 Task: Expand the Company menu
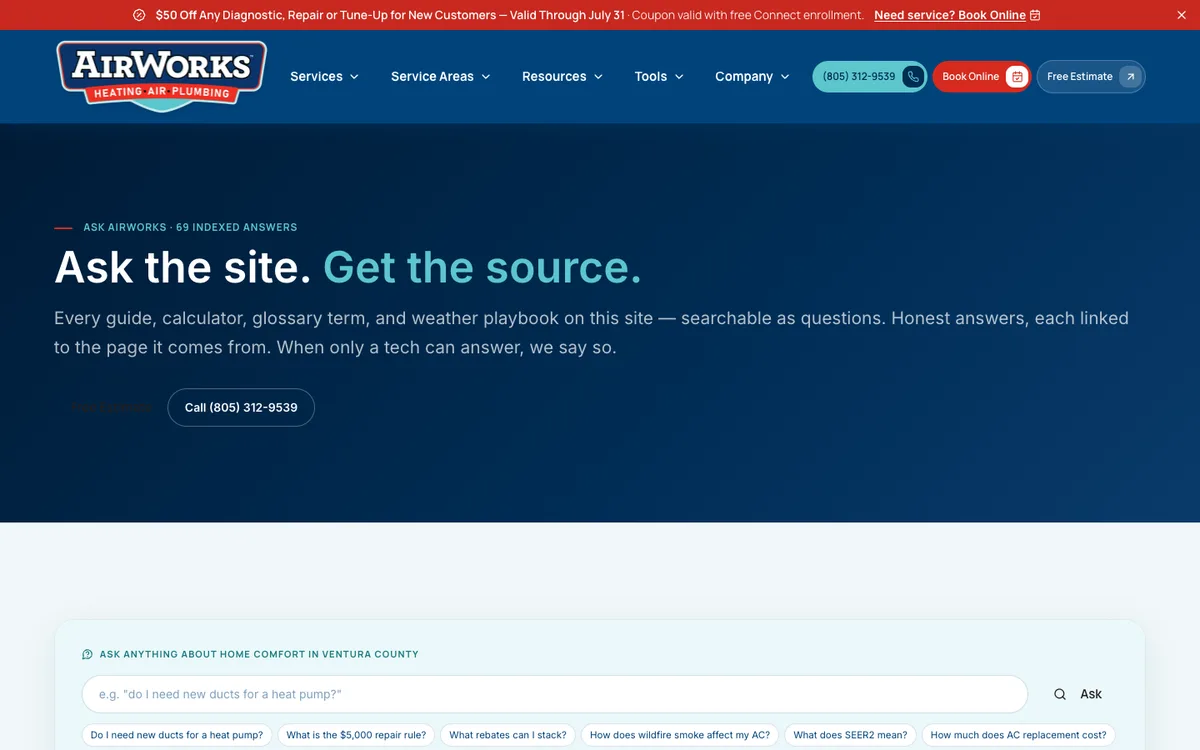pos(752,76)
